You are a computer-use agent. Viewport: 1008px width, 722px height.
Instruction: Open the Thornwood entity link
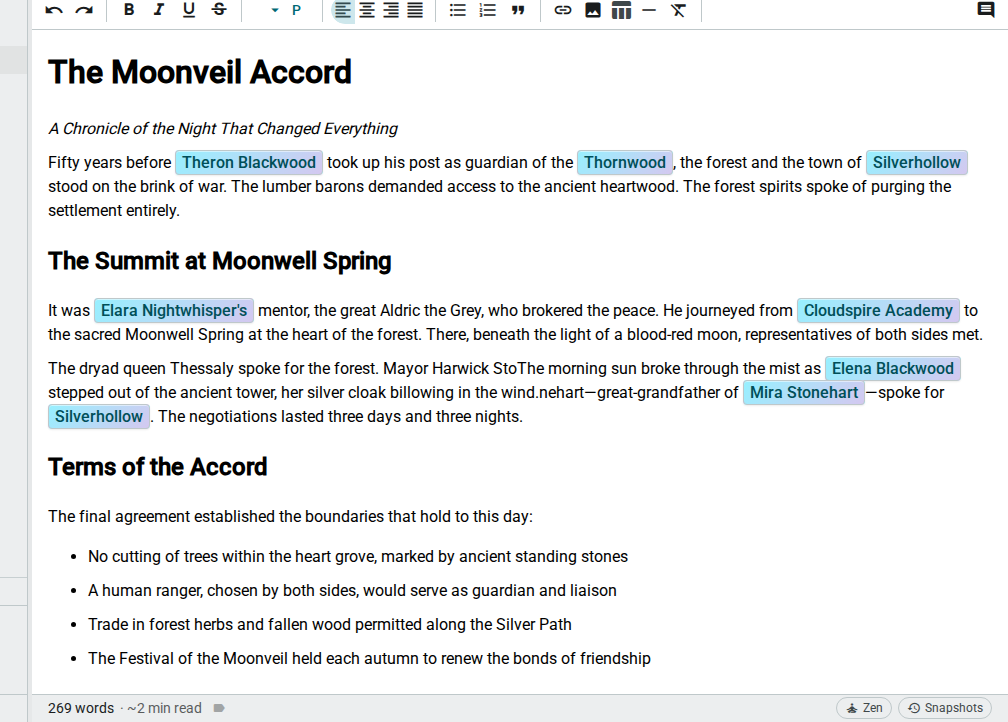(625, 163)
